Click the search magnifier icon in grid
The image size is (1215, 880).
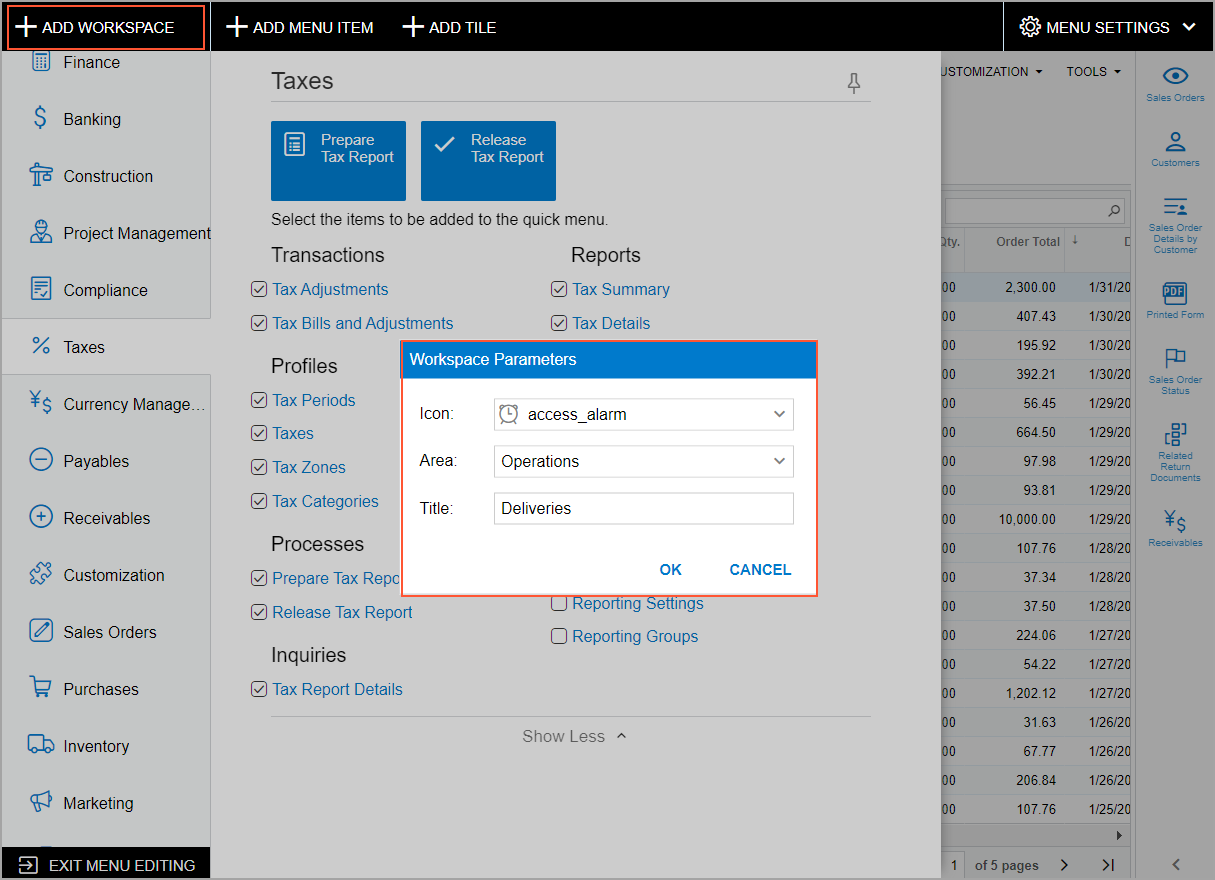coord(1114,211)
